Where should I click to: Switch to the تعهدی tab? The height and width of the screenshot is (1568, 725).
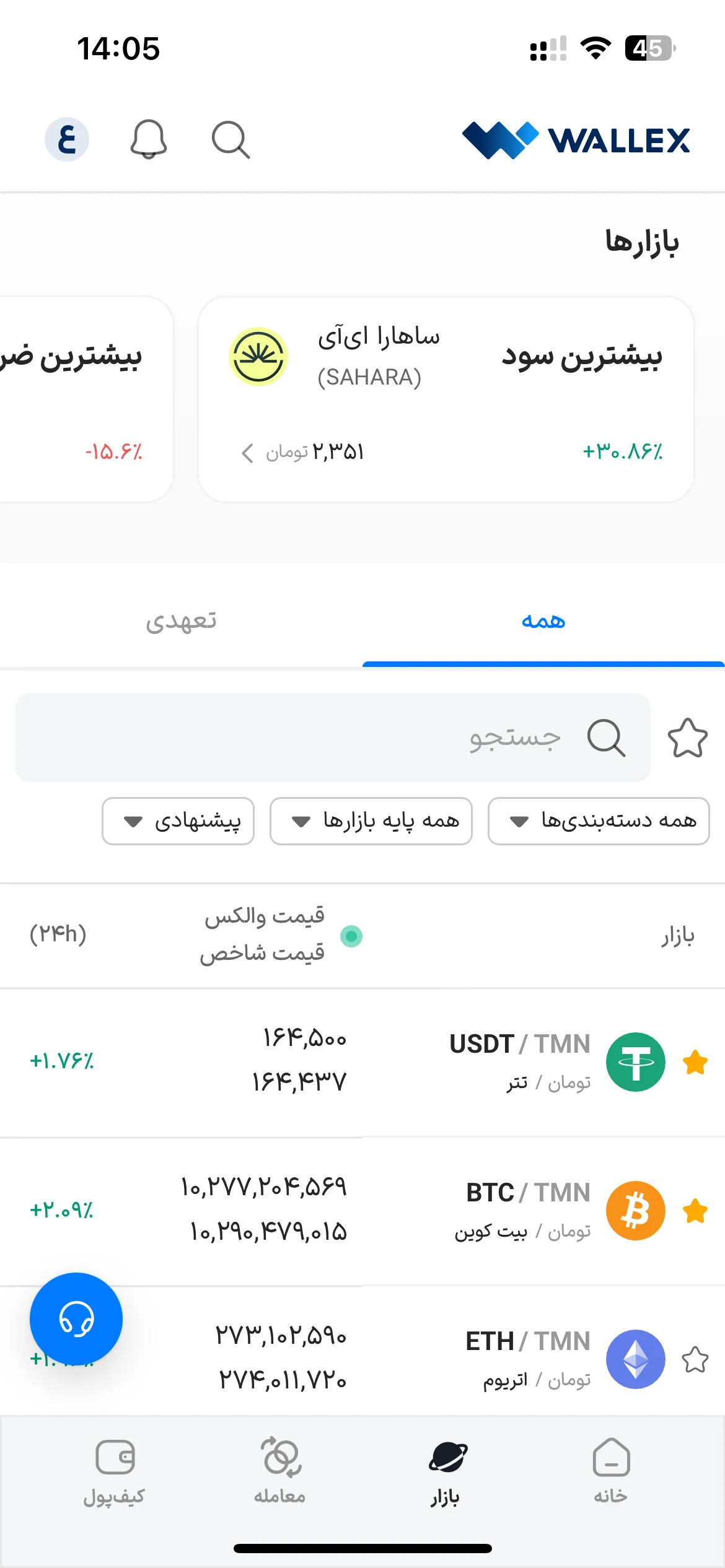[x=181, y=621]
